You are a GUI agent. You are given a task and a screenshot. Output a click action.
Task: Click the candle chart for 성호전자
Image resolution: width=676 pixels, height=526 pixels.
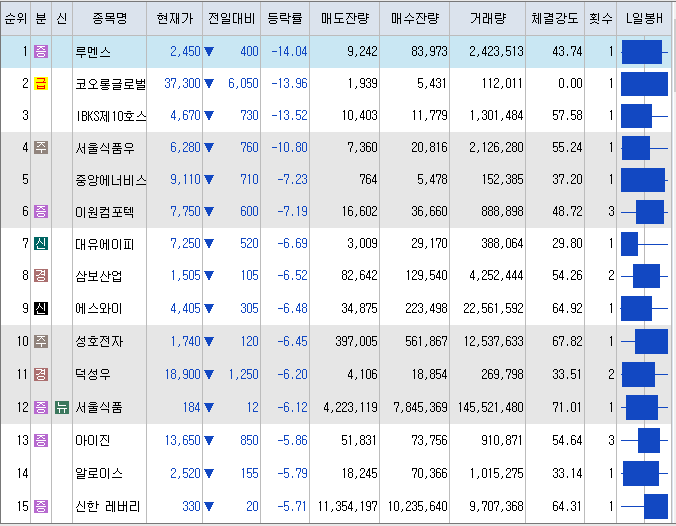point(644,341)
